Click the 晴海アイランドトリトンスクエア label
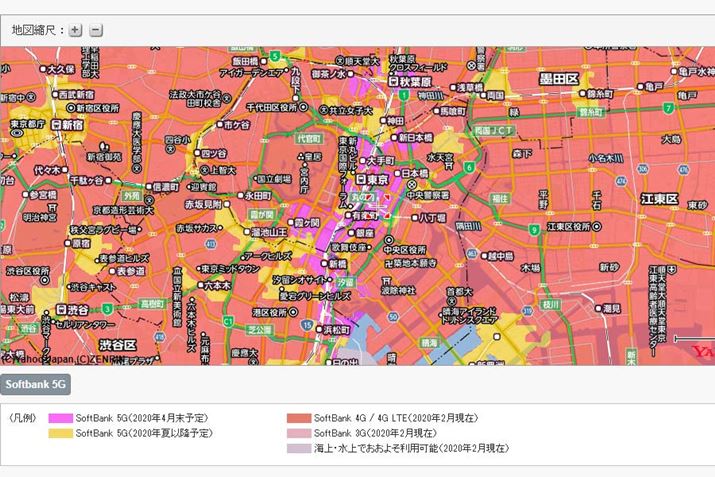This screenshot has height=477, width=715. pyautogui.click(x=468, y=316)
